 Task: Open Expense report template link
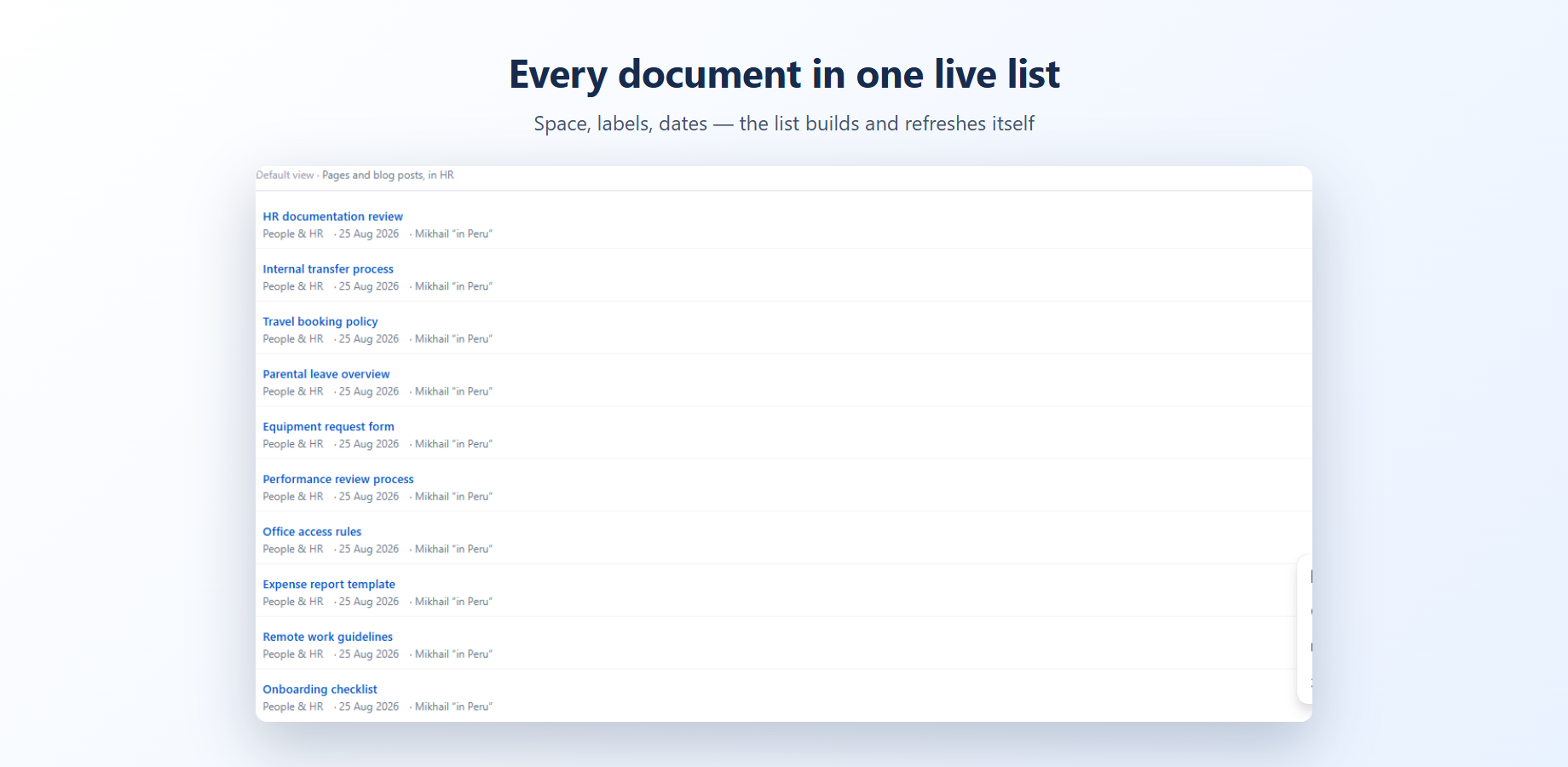[329, 585]
